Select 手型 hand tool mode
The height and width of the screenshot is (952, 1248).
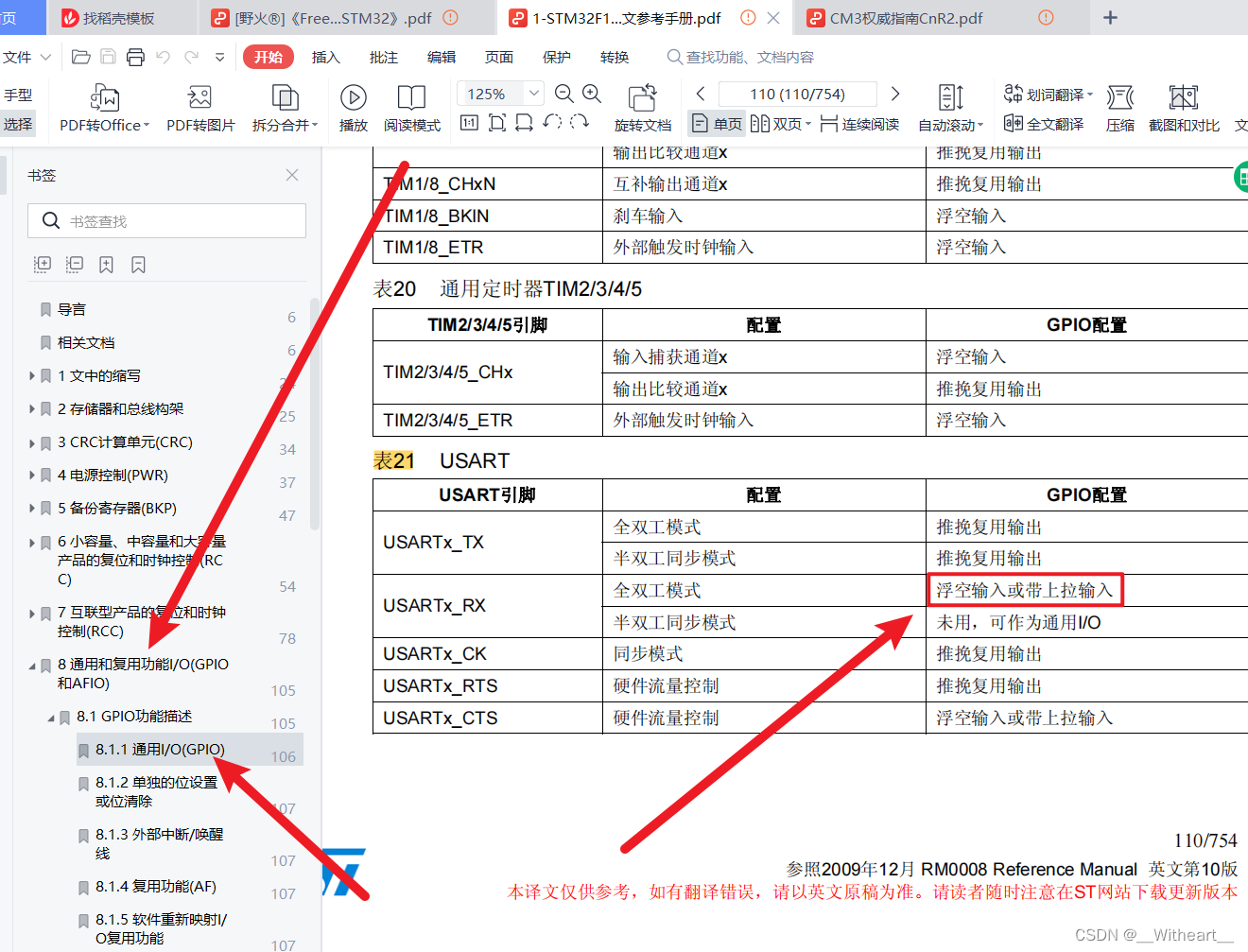[18, 95]
